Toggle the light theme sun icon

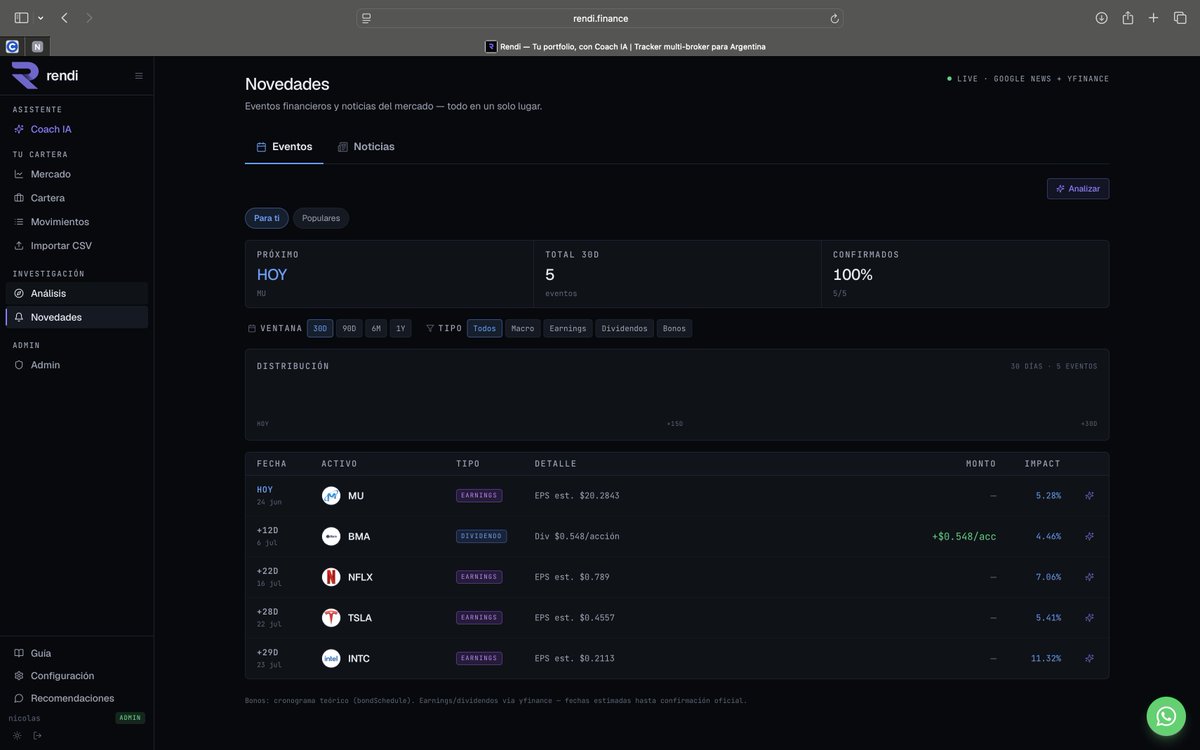[17, 736]
